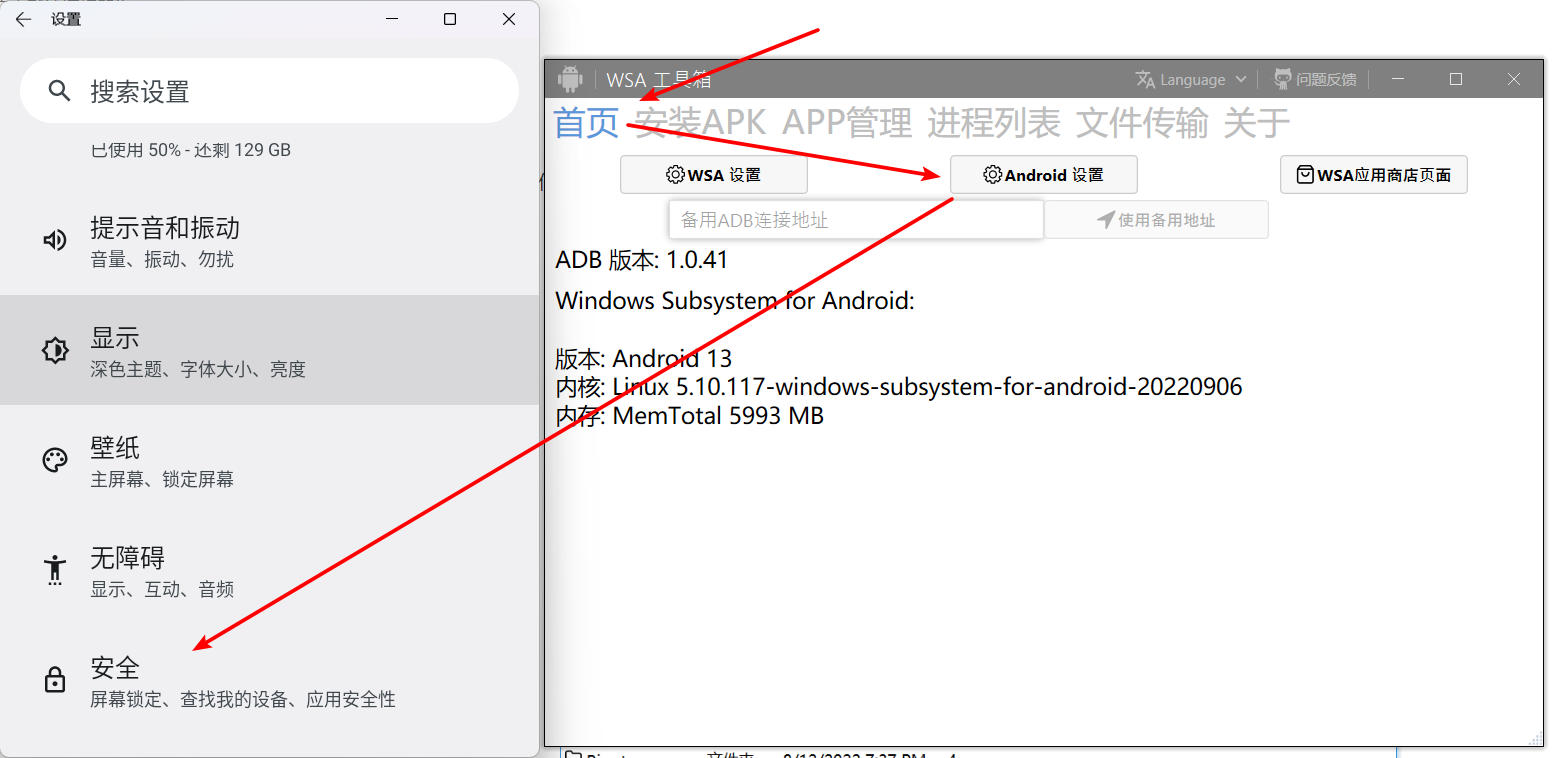
Task: Click the WSA 设置 button
Action: [714, 175]
